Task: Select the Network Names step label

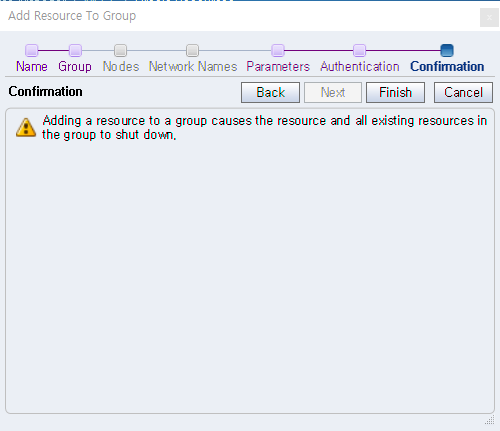Action: 193,66
